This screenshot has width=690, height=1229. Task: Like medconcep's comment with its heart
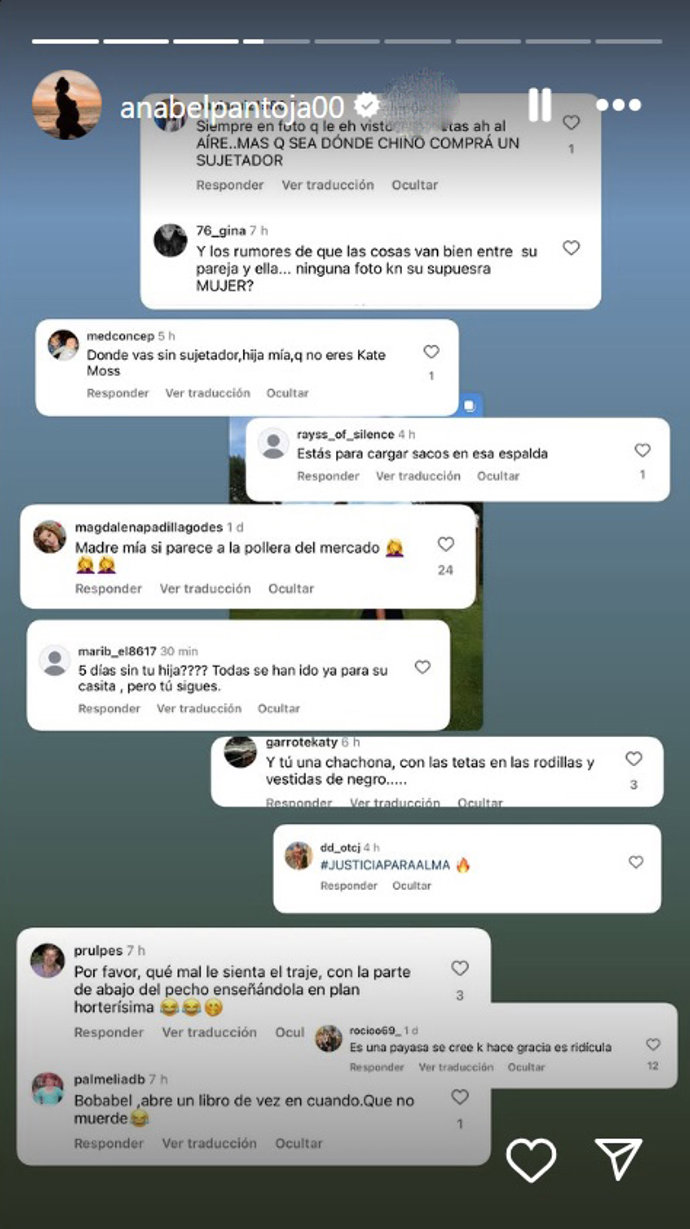(x=431, y=353)
